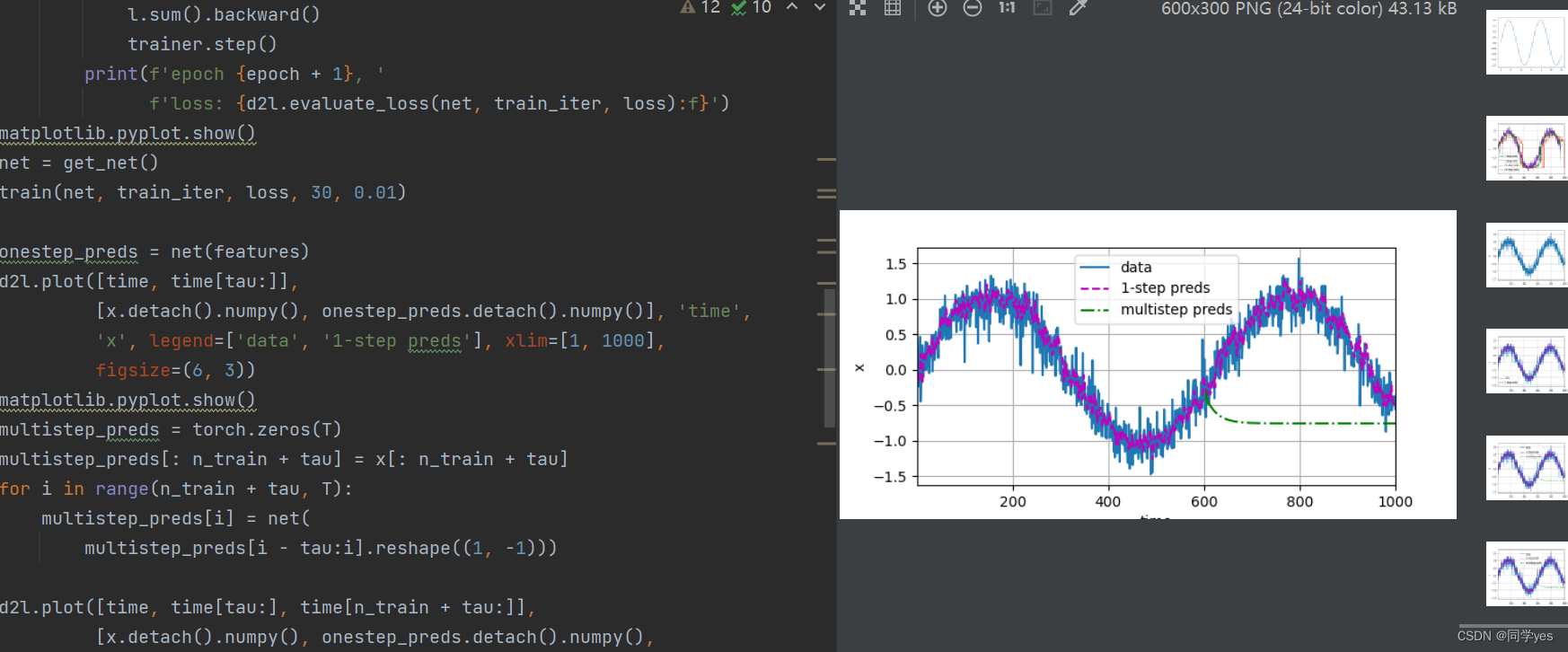
Task: Click the line 'multistep_preds[i - tau:i].reshape((1, -1)))'
Action: point(321,548)
